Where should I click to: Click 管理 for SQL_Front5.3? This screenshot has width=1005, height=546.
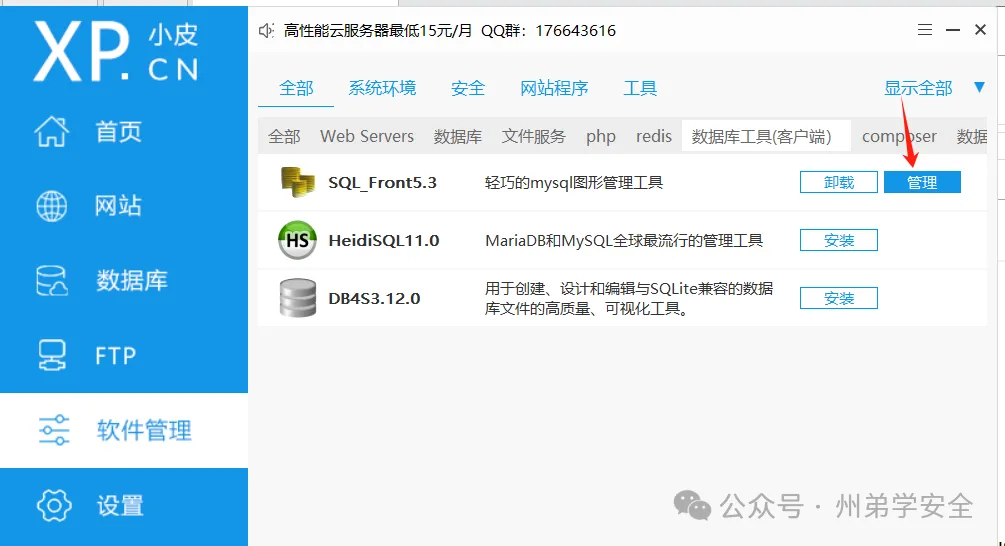pyautogui.click(x=922, y=182)
